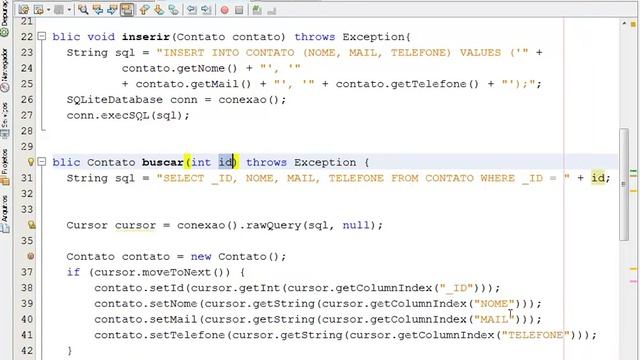Click 'contato.getTelefone()' on line 25

(407, 84)
